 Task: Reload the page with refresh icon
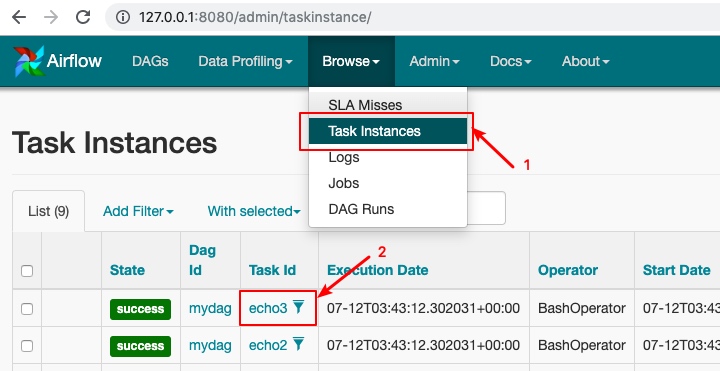[83, 17]
